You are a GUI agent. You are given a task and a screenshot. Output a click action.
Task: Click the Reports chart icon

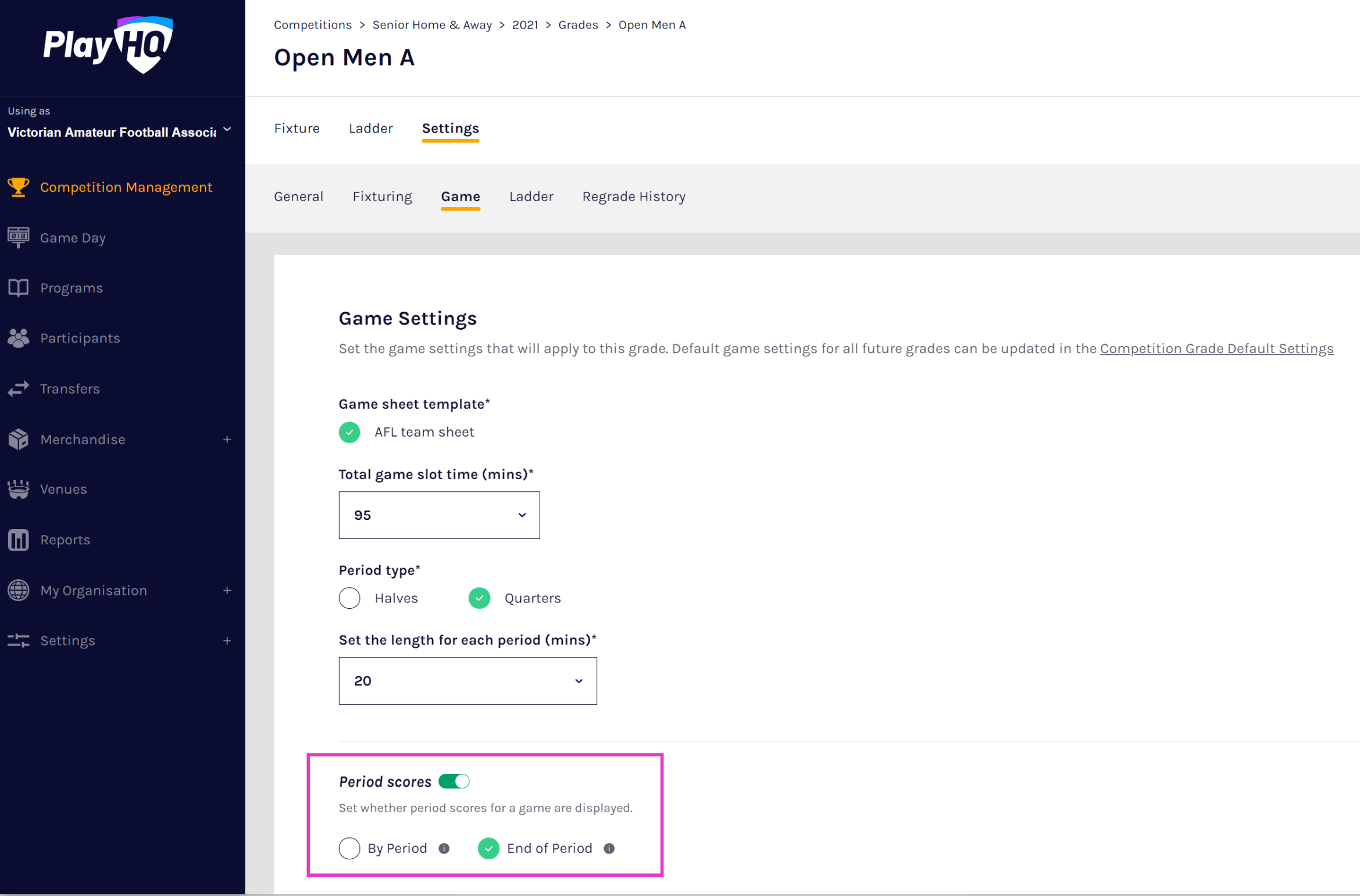18,540
